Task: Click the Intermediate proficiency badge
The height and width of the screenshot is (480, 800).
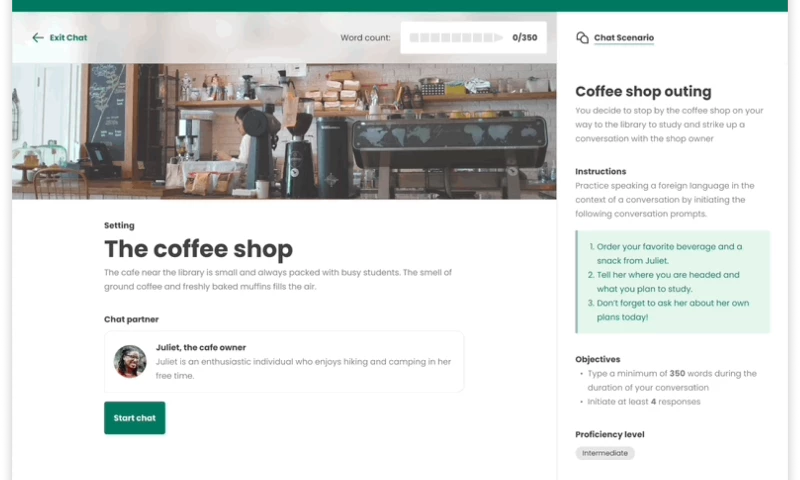Action: (605, 453)
